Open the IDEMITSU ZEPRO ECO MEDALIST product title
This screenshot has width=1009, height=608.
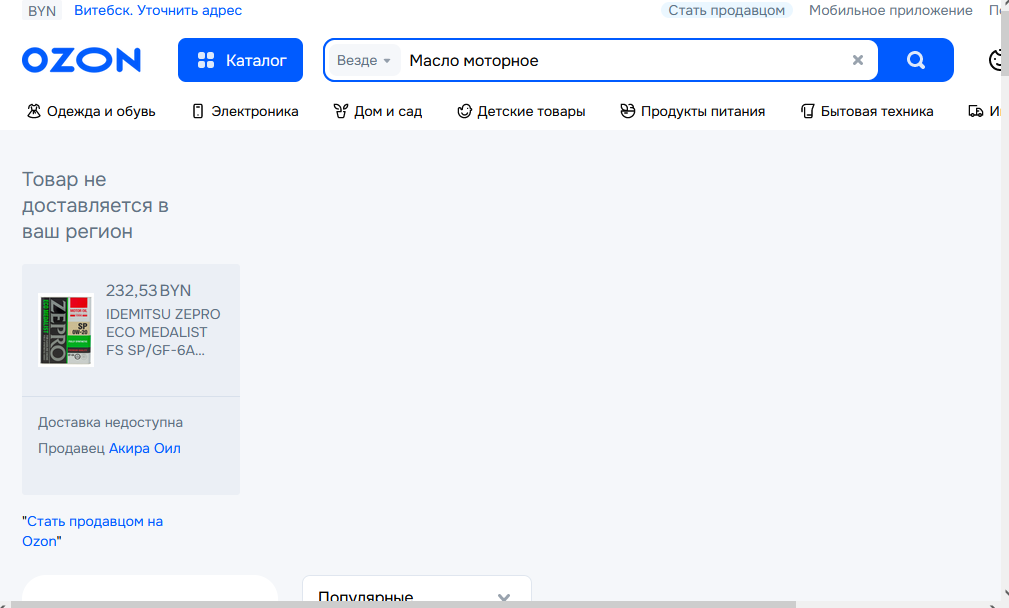163,332
